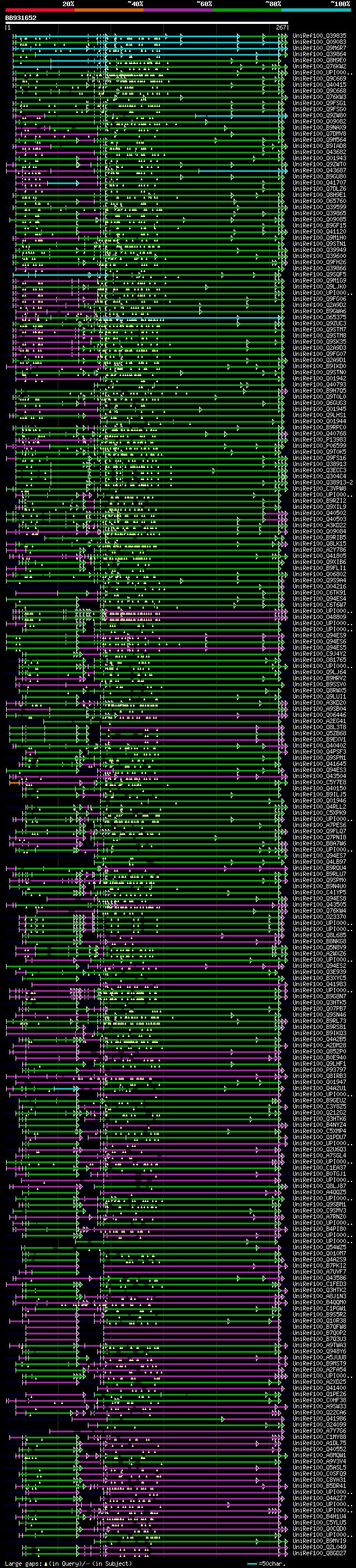
Task: Open hit UniRef100_Q9ZW80
Action: tap(319, 116)
